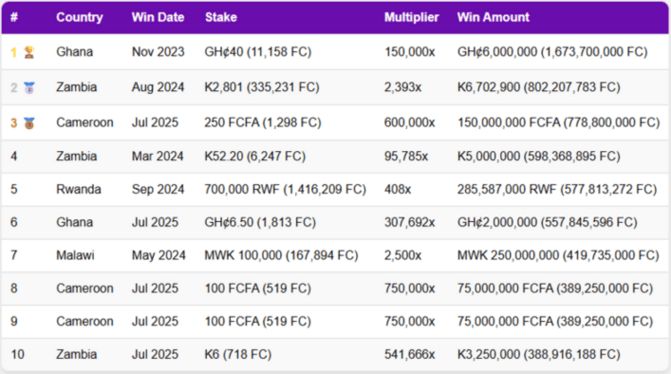
Task: Click the 285,587,000 RWF win amount
Action: (x=557, y=189)
